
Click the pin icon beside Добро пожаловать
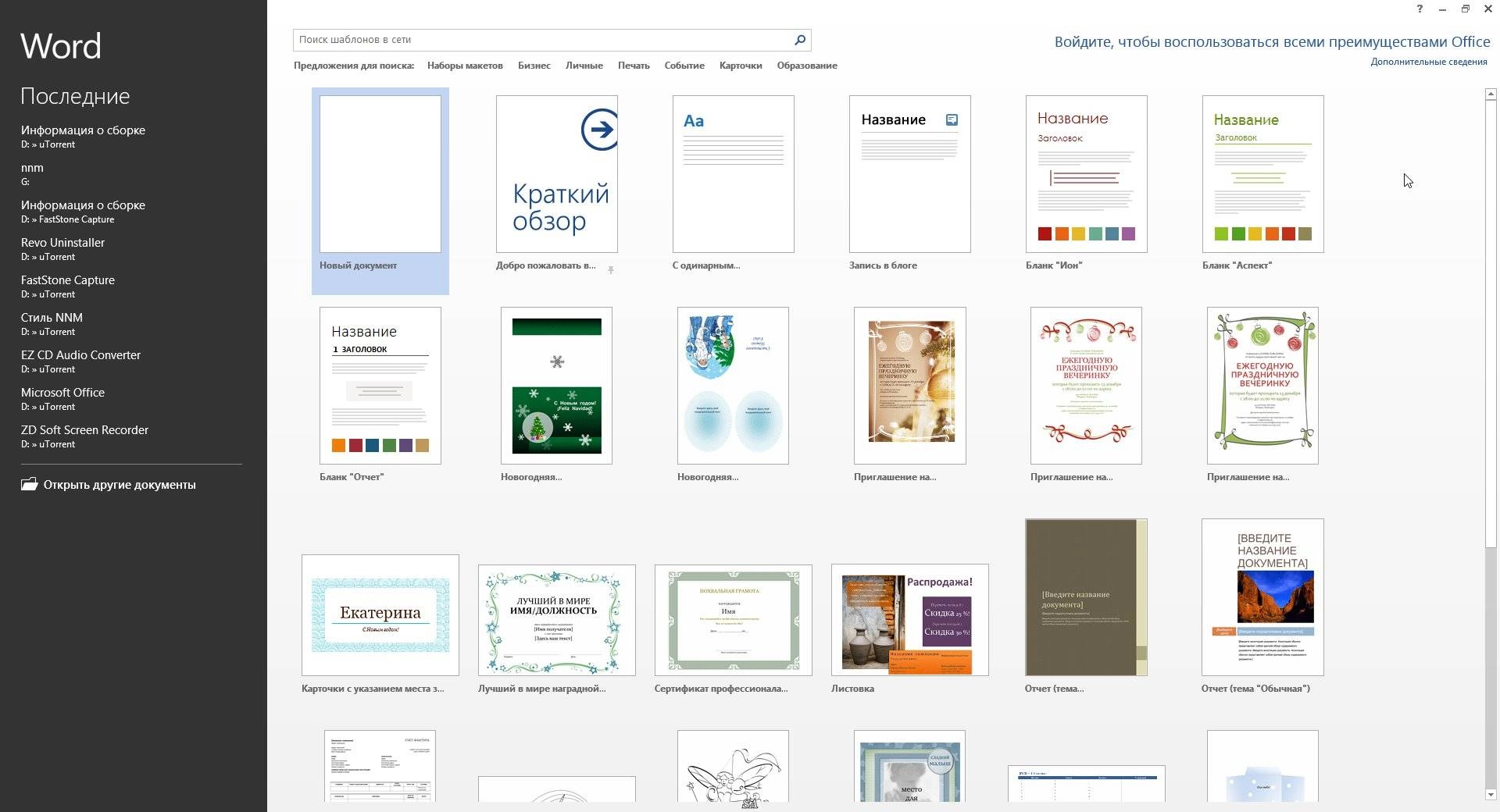[x=611, y=270]
